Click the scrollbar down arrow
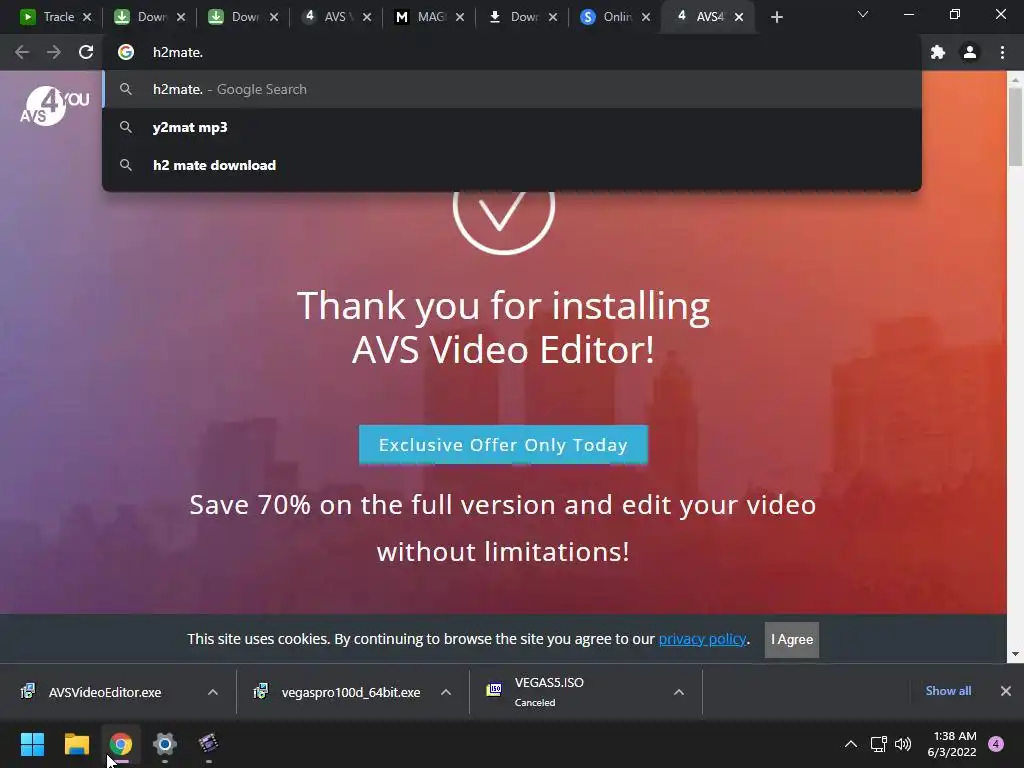This screenshot has width=1024, height=768. tap(1015, 654)
